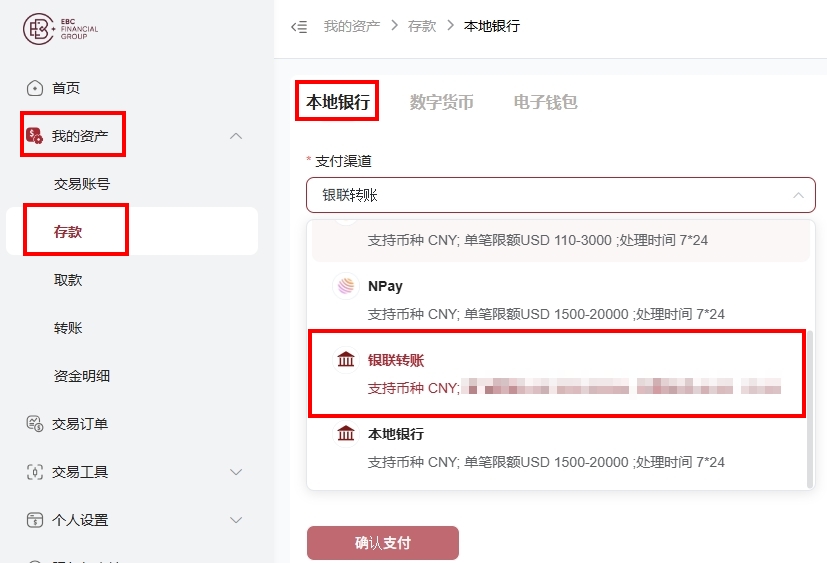This screenshot has width=827, height=563.
Task: Choose 银联转账 payment option in list
Action: tap(557, 373)
